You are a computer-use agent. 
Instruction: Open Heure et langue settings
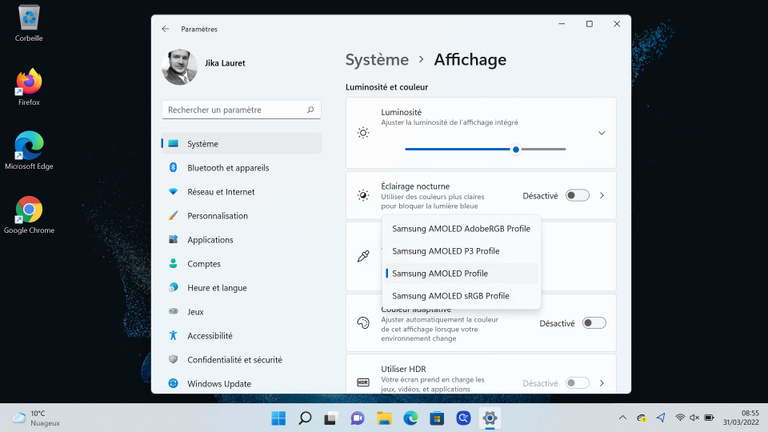tap(241, 288)
